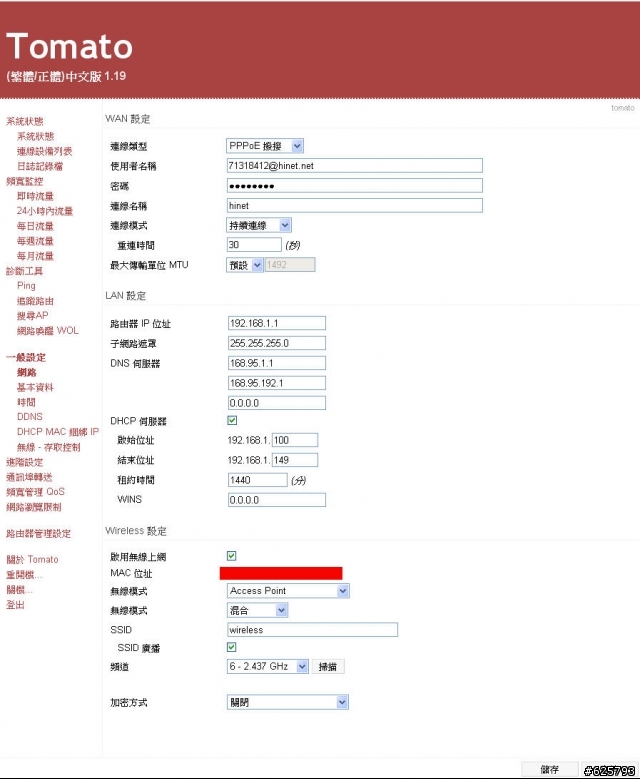The image size is (640, 779).
Task: Open 診斷工具 menu section
Action: pyautogui.click(x=24, y=271)
